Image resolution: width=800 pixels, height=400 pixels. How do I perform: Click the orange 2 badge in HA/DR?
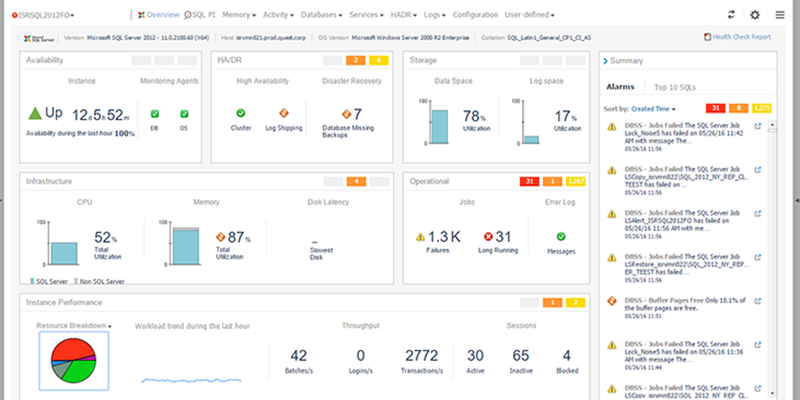click(355, 61)
